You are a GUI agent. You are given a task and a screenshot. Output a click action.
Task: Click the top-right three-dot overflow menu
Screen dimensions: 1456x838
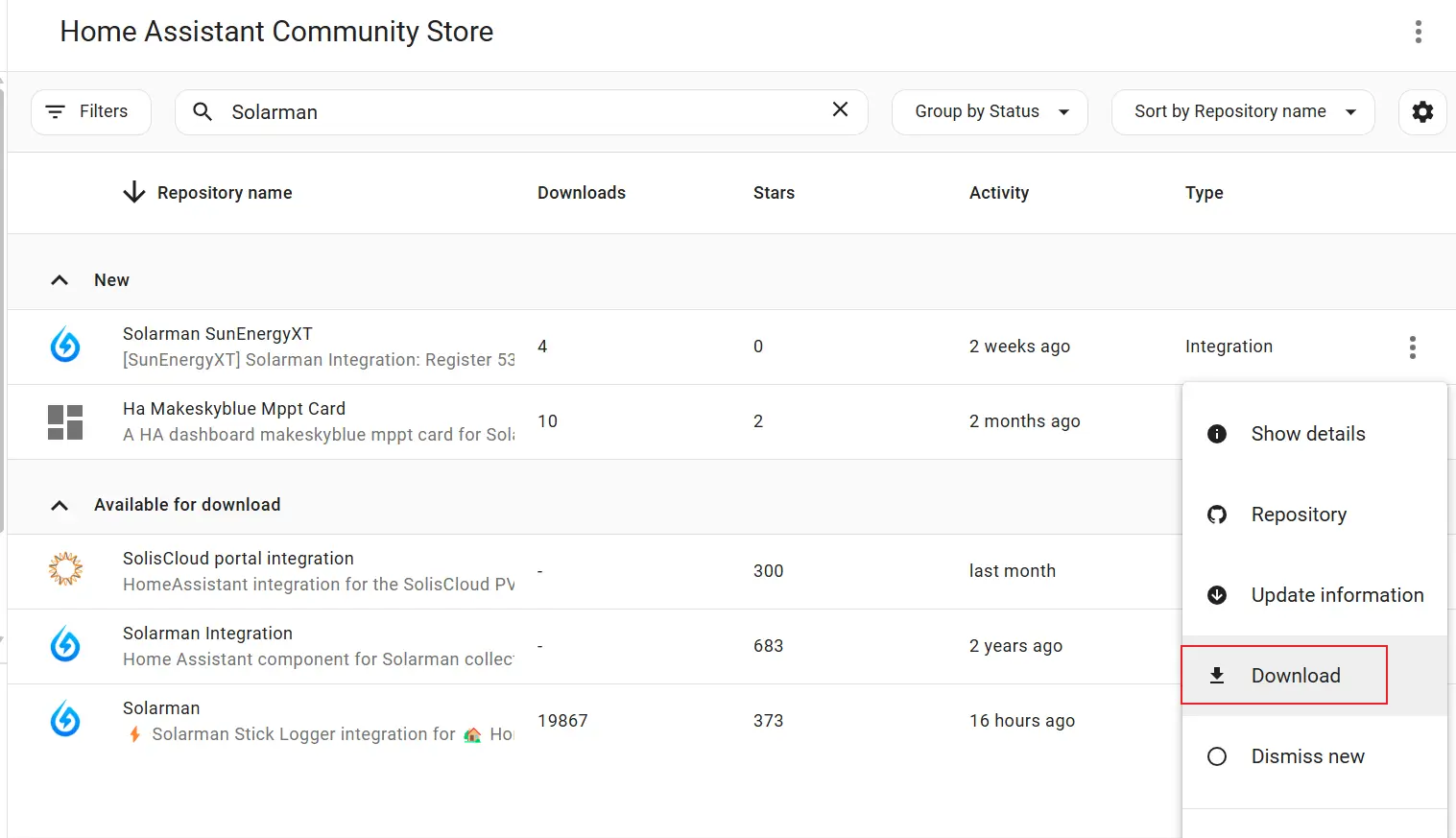click(1418, 32)
